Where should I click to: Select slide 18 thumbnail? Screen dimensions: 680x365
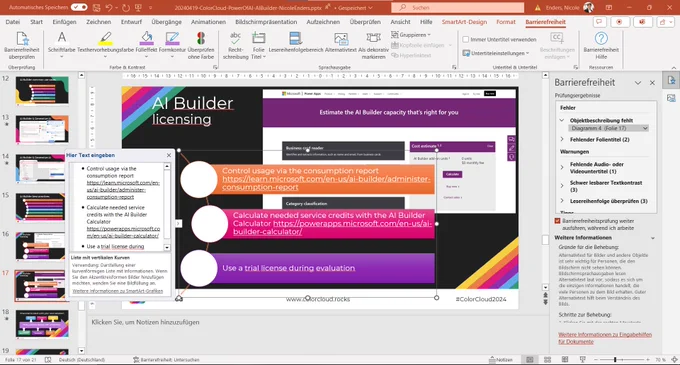42,324
